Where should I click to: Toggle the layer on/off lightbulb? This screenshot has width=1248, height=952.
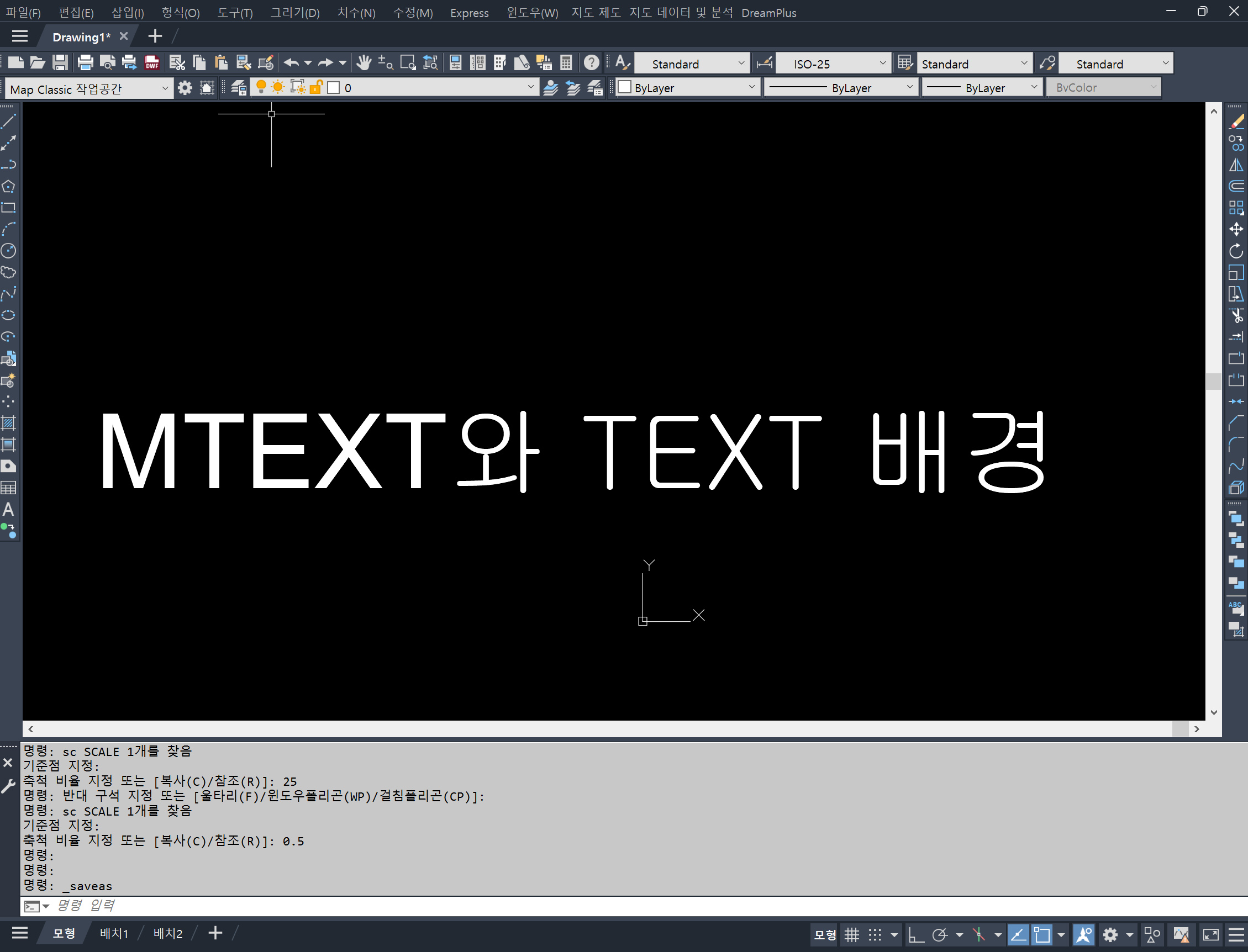(x=261, y=87)
